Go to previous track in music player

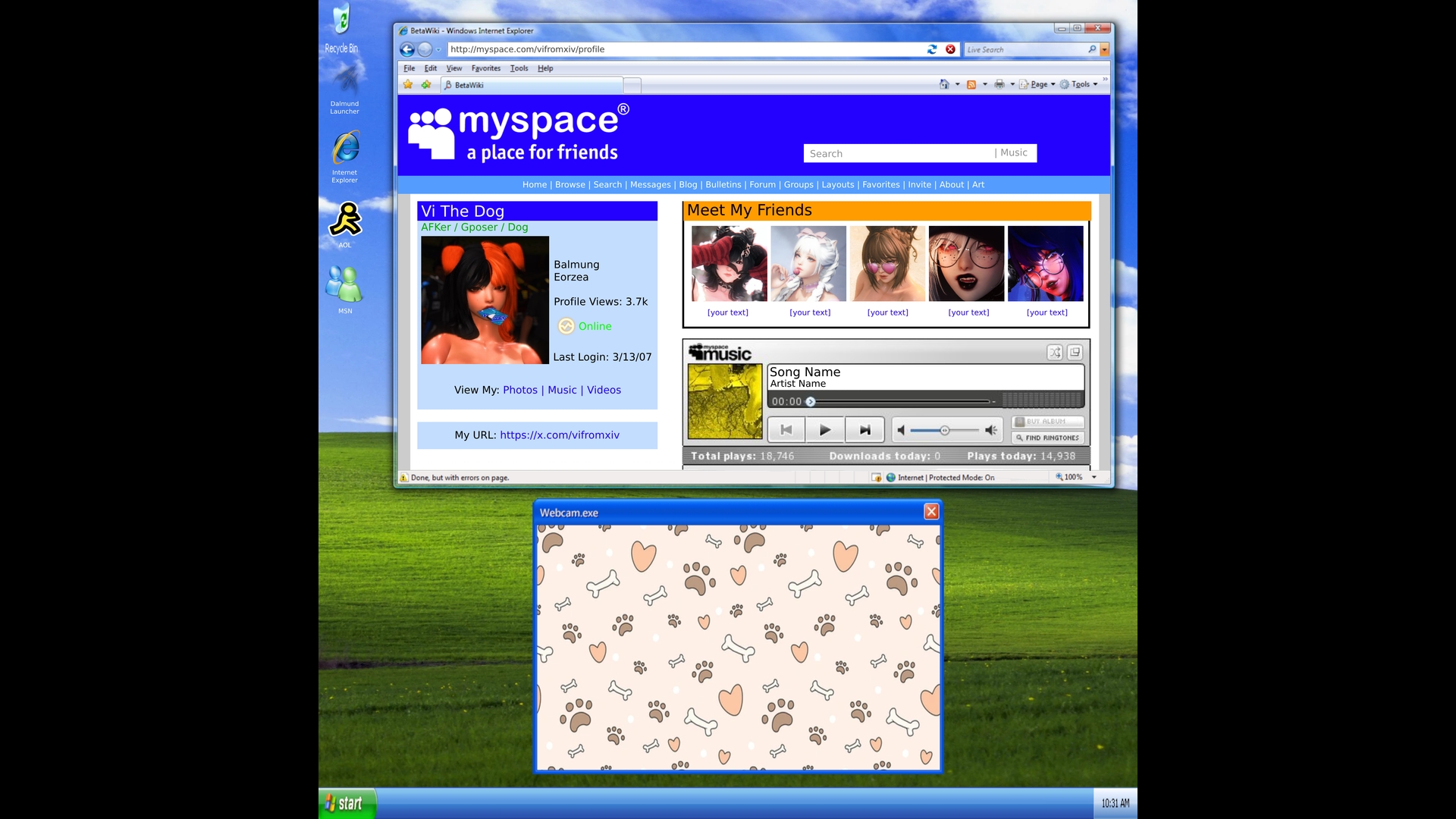(x=786, y=430)
